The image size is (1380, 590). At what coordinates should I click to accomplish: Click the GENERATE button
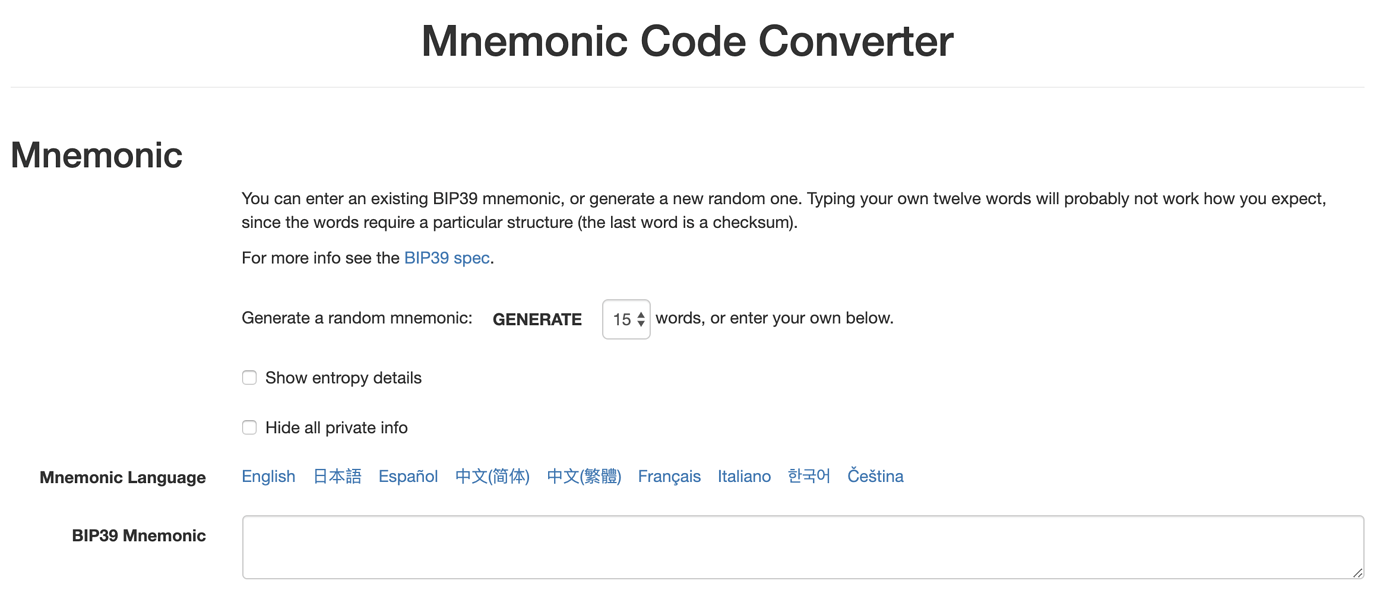pyautogui.click(x=537, y=319)
